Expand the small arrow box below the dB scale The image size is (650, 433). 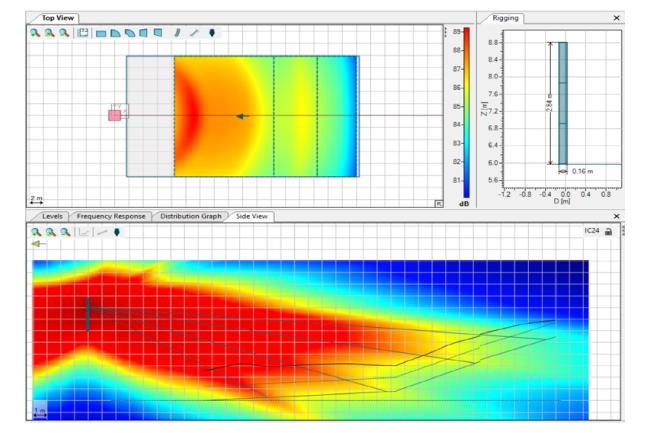(x=438, y=203)
